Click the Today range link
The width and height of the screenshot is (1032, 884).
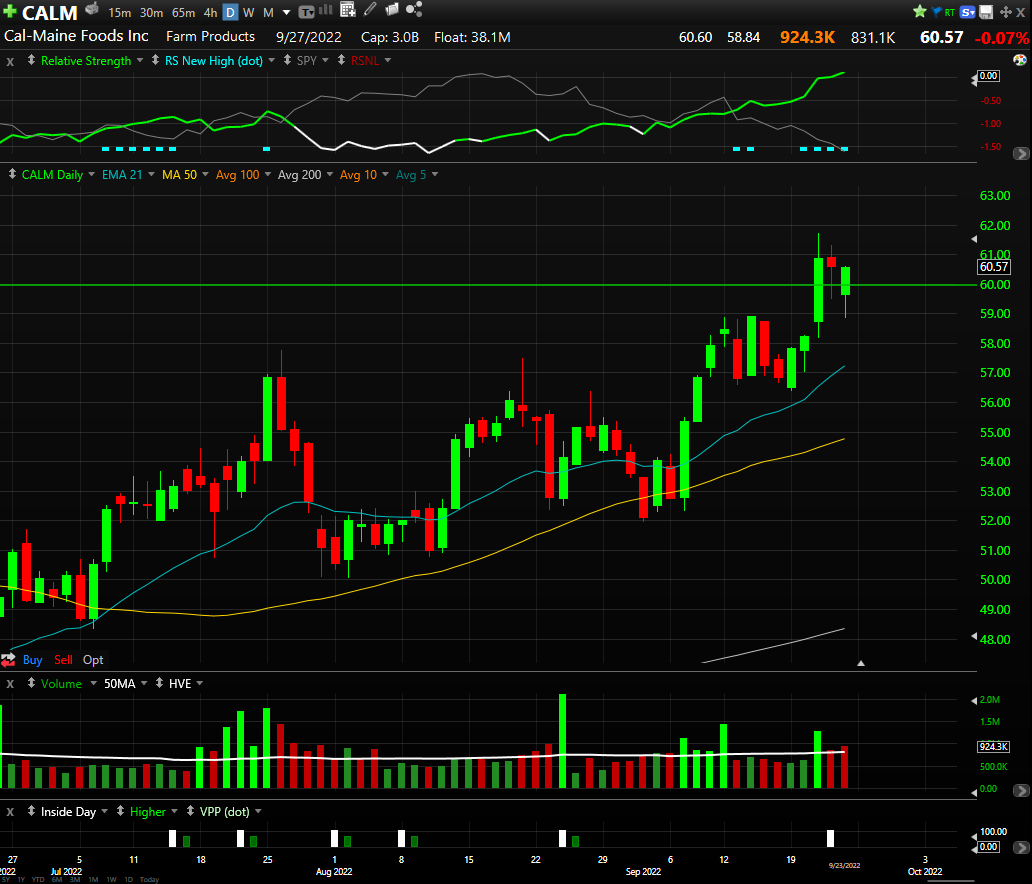coord(149,879)
